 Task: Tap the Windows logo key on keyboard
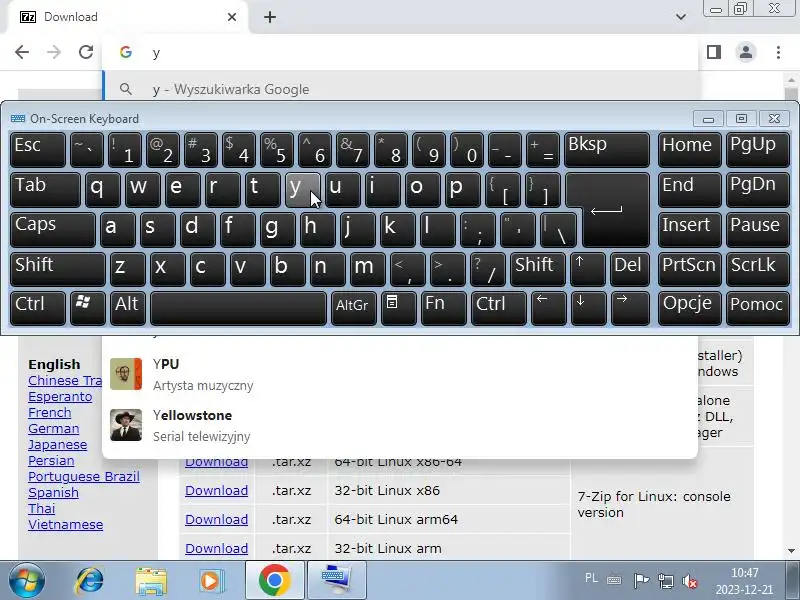click(88, 308)
